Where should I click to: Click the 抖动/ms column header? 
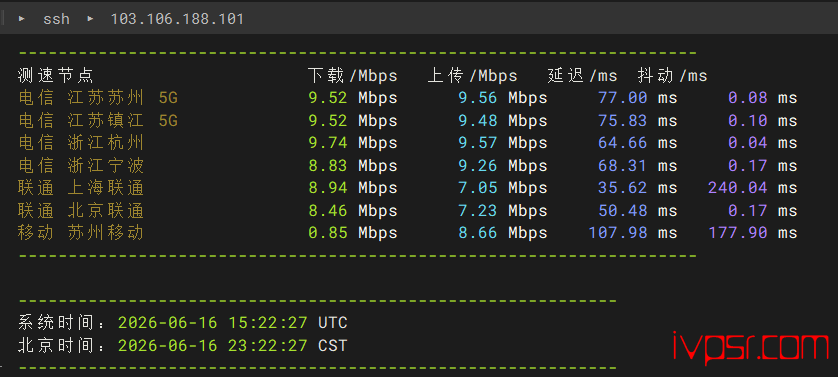point(672,76)
